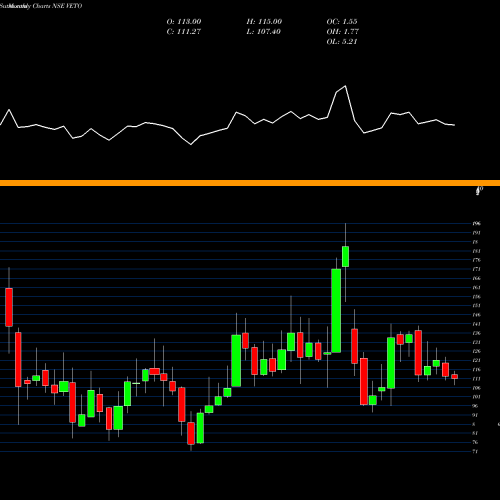This screenshot has height=500, width=500.
Task: Click the 161 price axis label
Action: coord(476,287)
